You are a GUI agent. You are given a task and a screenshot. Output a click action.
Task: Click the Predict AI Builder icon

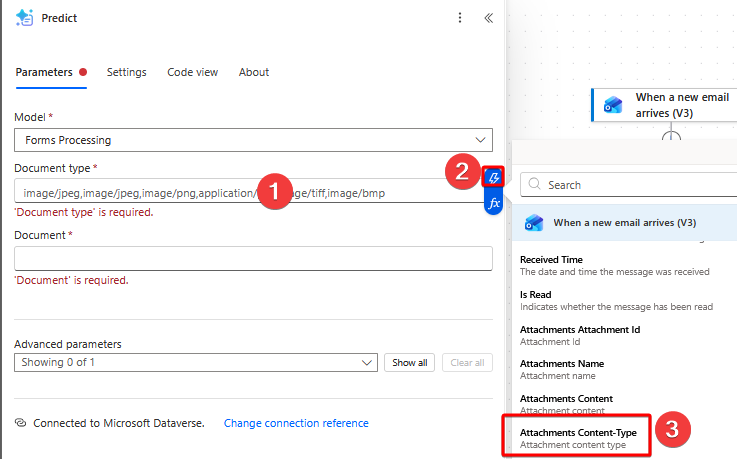[x=24, y=18]
